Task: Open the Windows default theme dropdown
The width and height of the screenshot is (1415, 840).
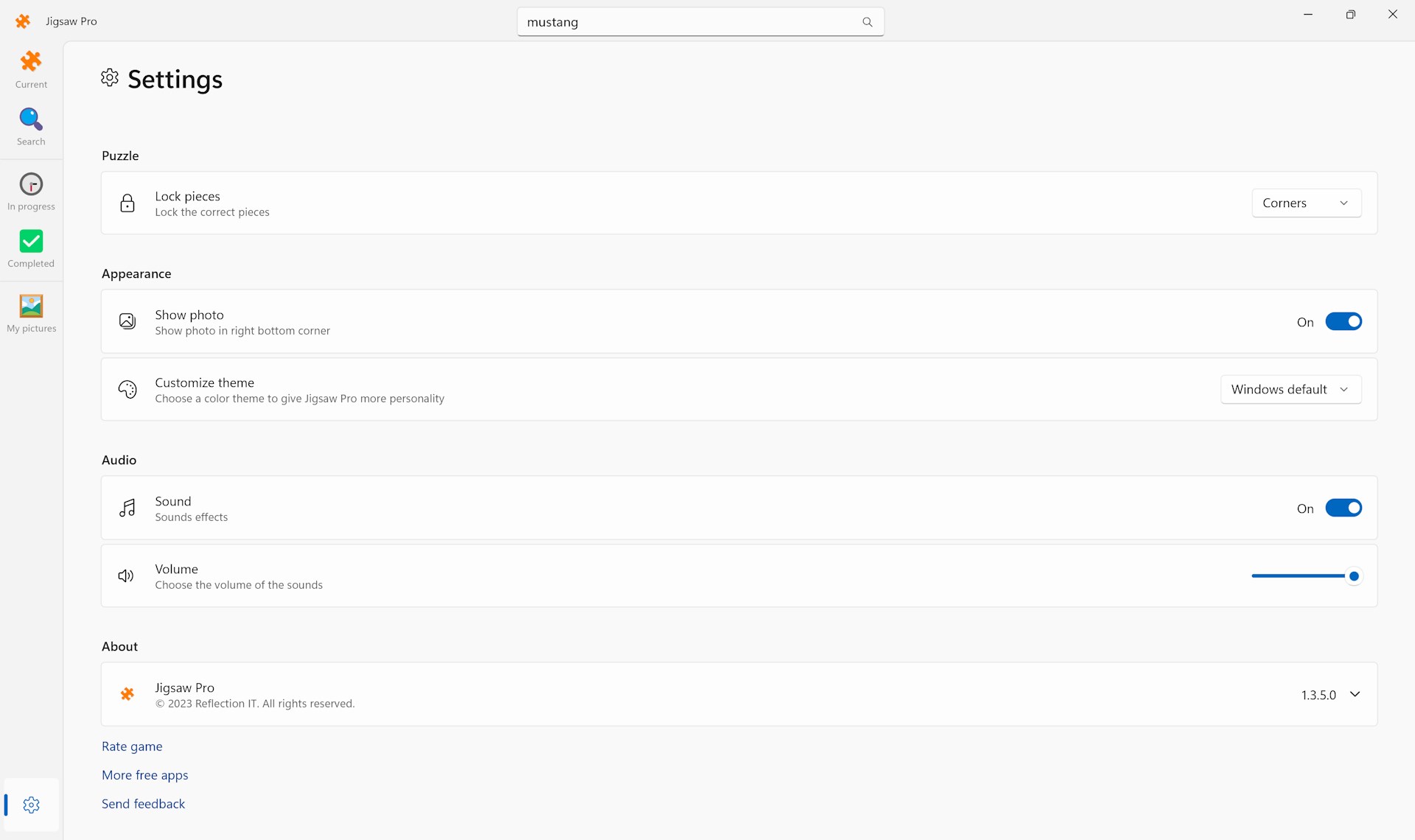Action: [1290, 390]
